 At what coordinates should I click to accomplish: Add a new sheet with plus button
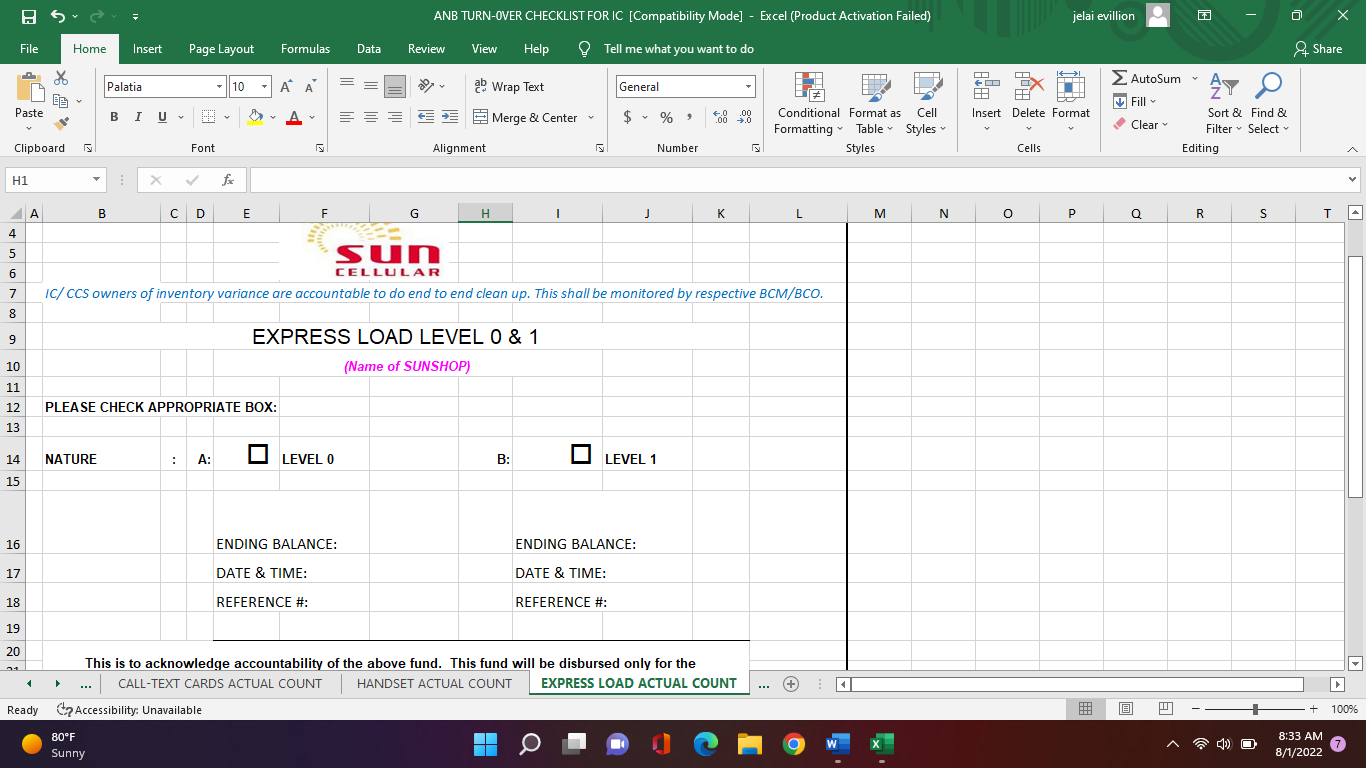tap(791, 684)
